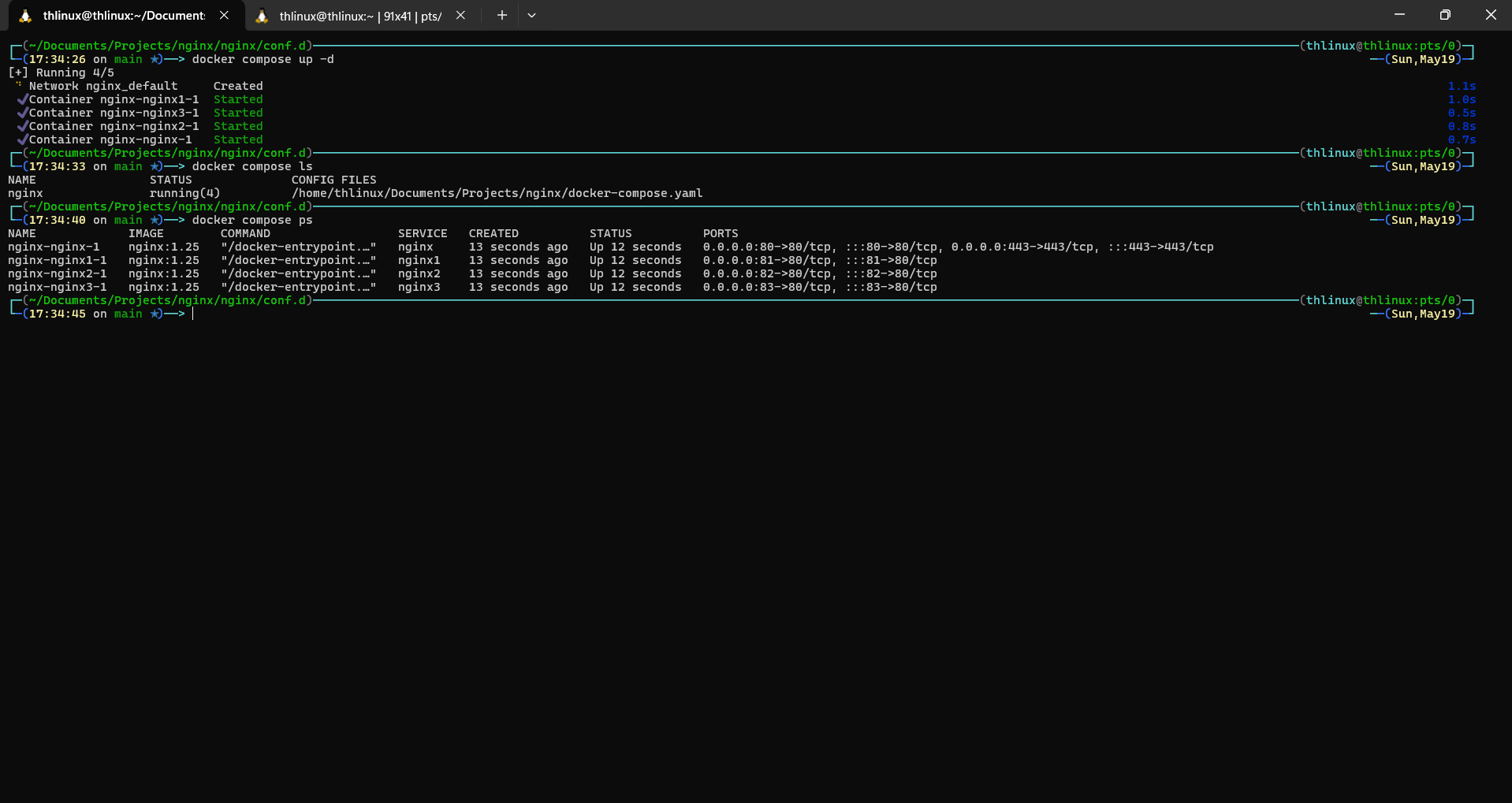Click the 0.7s timing value
1512x803 pixels.
coord(1462,140)
